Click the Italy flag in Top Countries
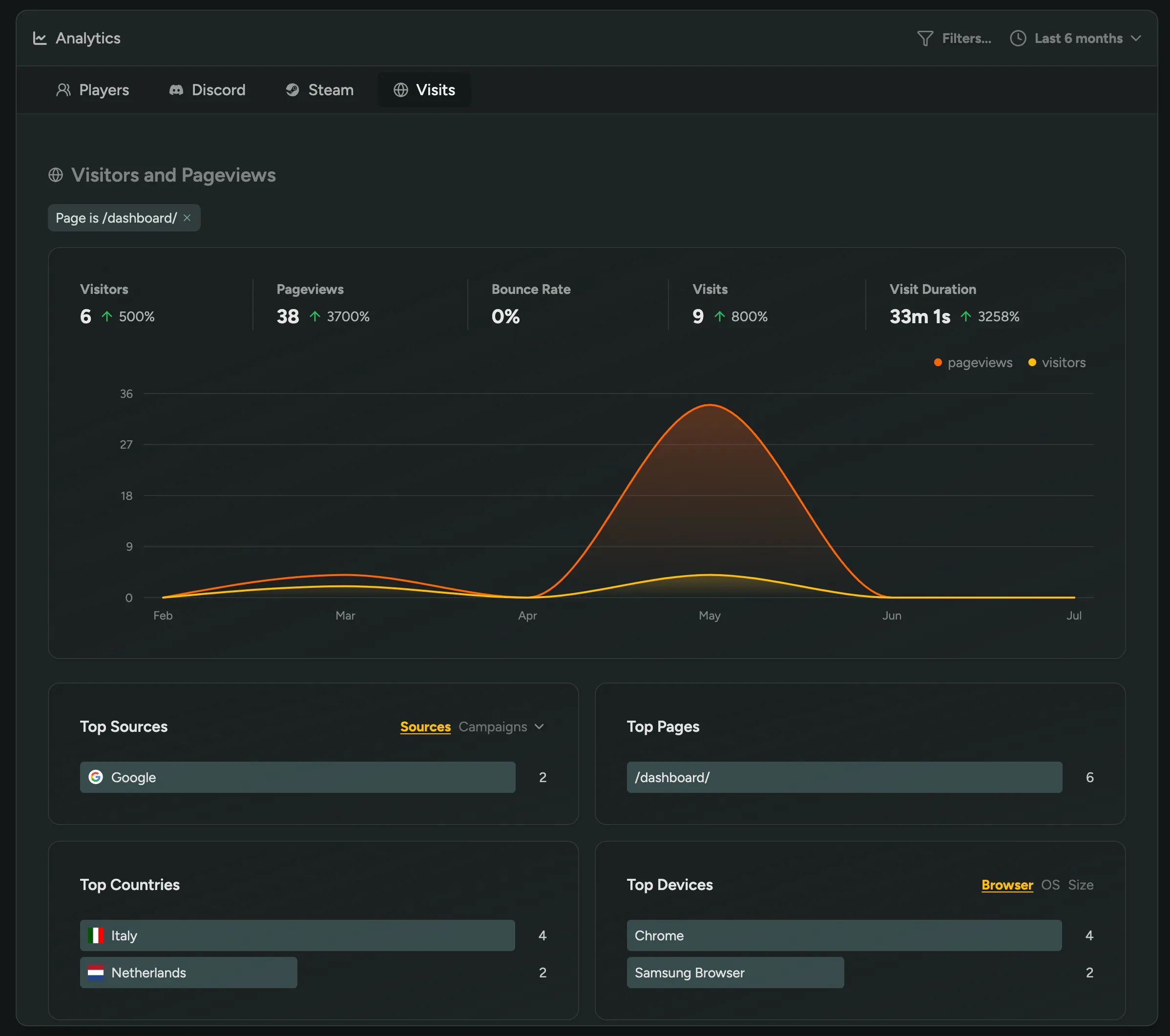This screenshot has width=1170, height=1036. 96,935
